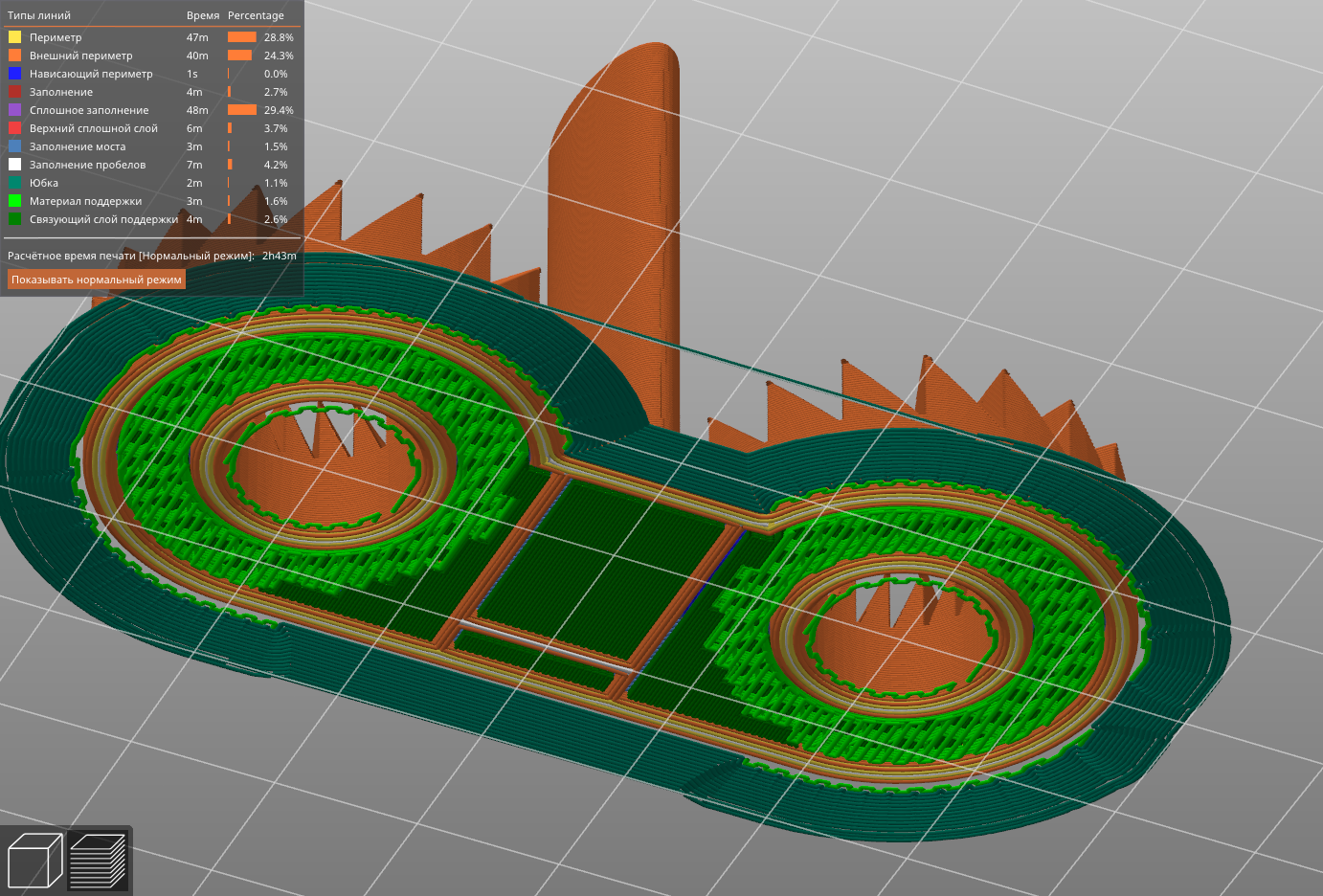
Task: Toggle the white Заполнение пробелов swatch
Action: [x=14, y=165]
